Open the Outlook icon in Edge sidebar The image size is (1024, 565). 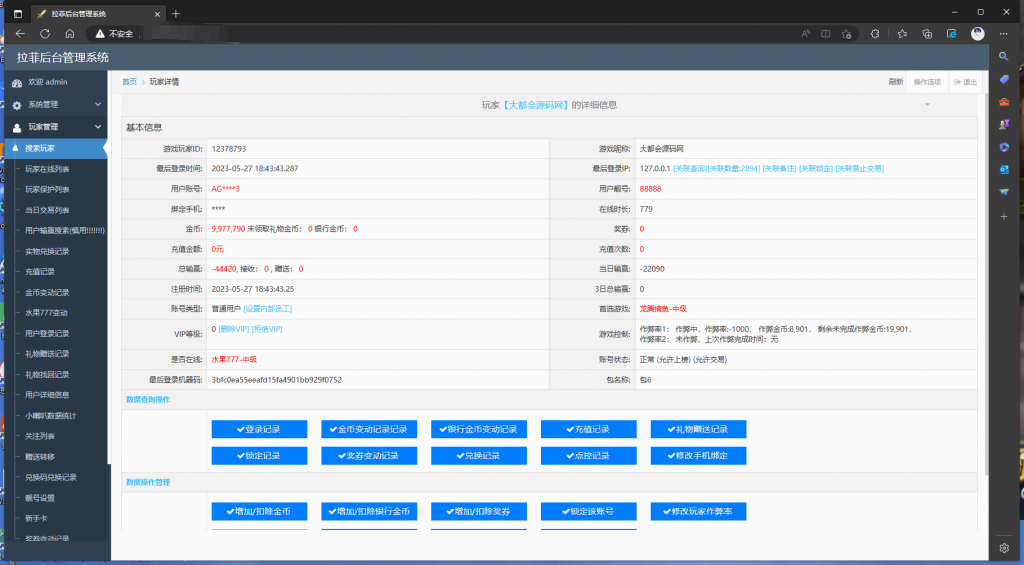click(1004, 169)
